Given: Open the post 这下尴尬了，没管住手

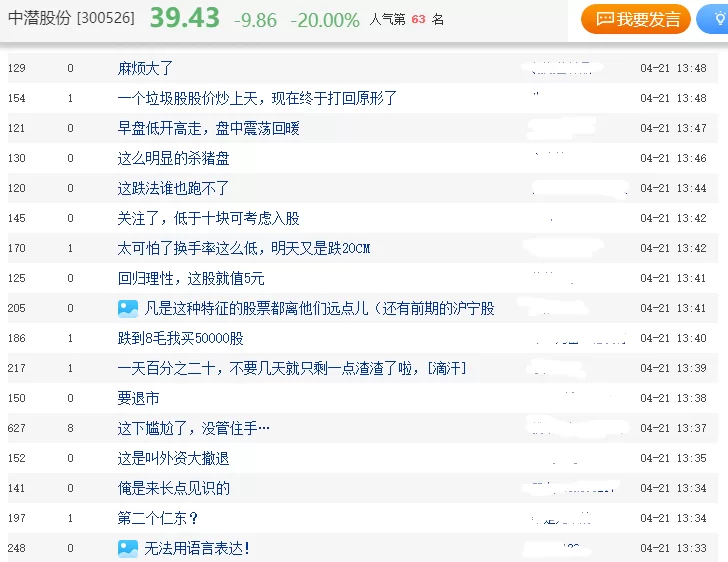Looking at the screenshot, I should tap(193, 428).
